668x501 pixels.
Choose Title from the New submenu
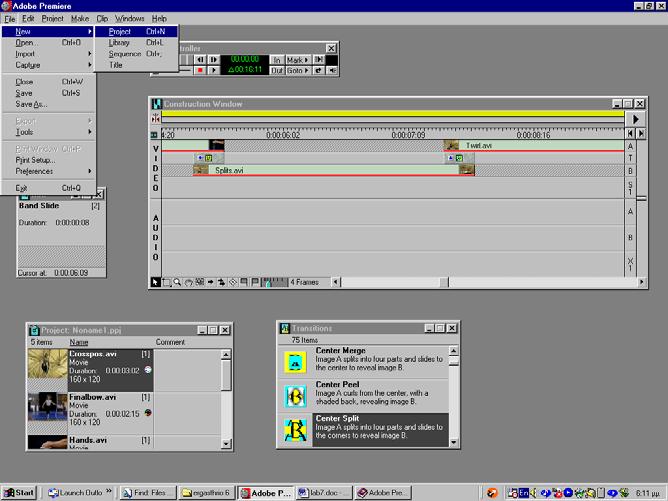click(x=136, y=65)
